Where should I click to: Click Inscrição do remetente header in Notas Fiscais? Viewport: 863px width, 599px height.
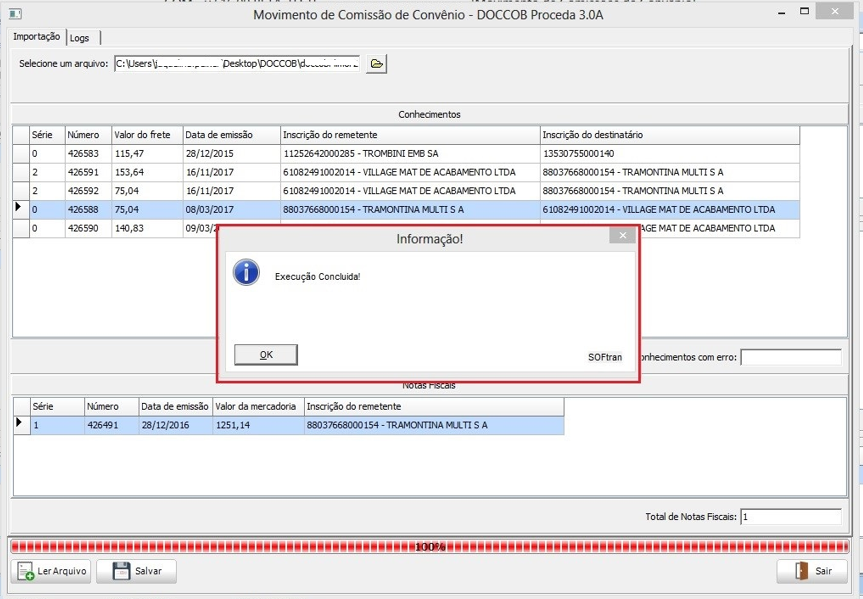tap(434, 407)
